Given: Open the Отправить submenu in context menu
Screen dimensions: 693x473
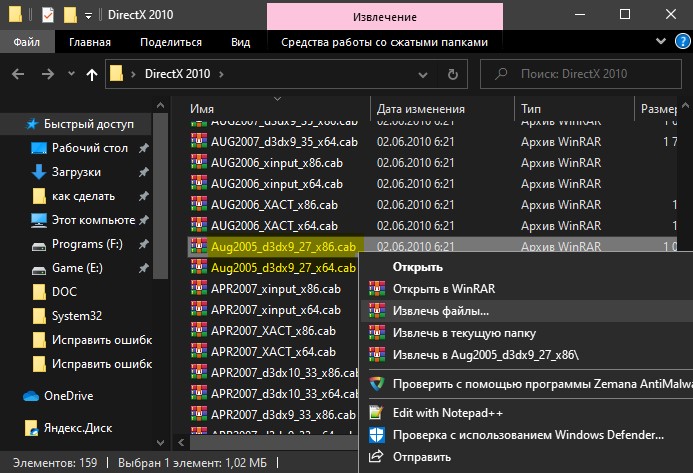Looking at the screenshot, I should [422, 457].
